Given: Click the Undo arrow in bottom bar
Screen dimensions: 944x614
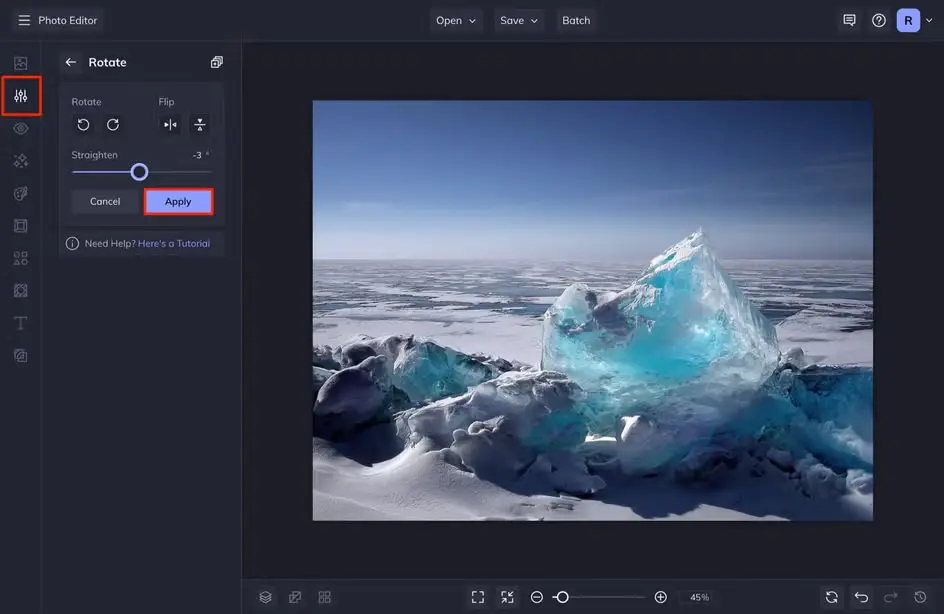Looking at the screenshot, I should [x=861, y=597].
